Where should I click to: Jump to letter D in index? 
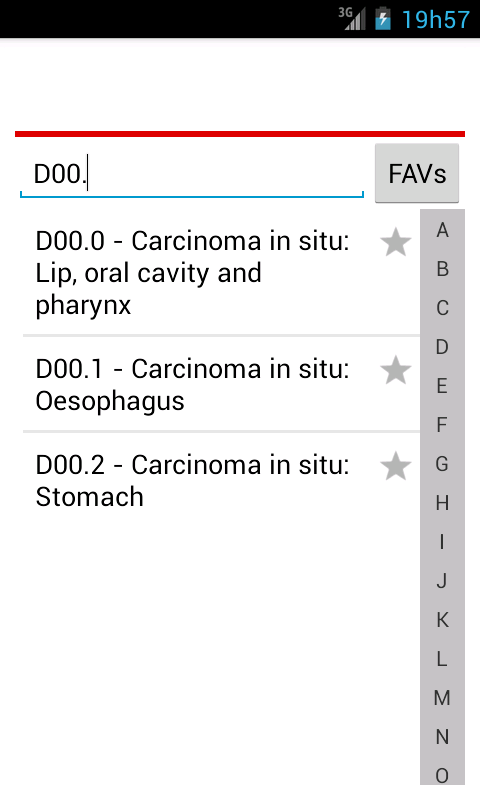(442, 347)
